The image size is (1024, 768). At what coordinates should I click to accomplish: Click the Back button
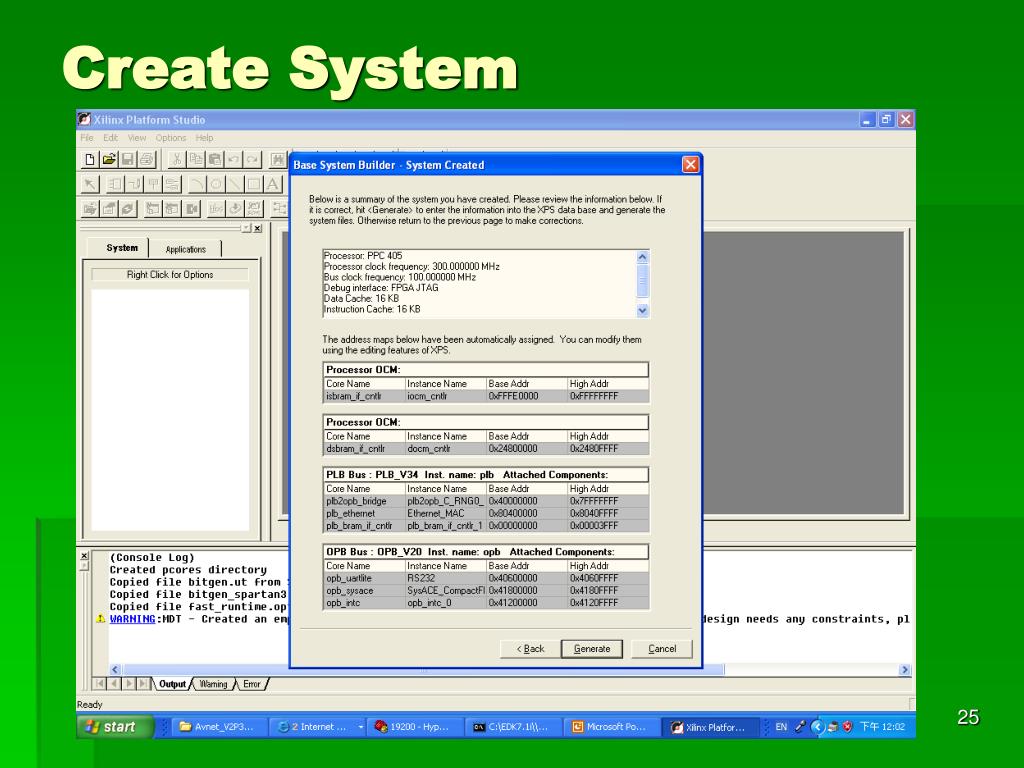point(530,648)
